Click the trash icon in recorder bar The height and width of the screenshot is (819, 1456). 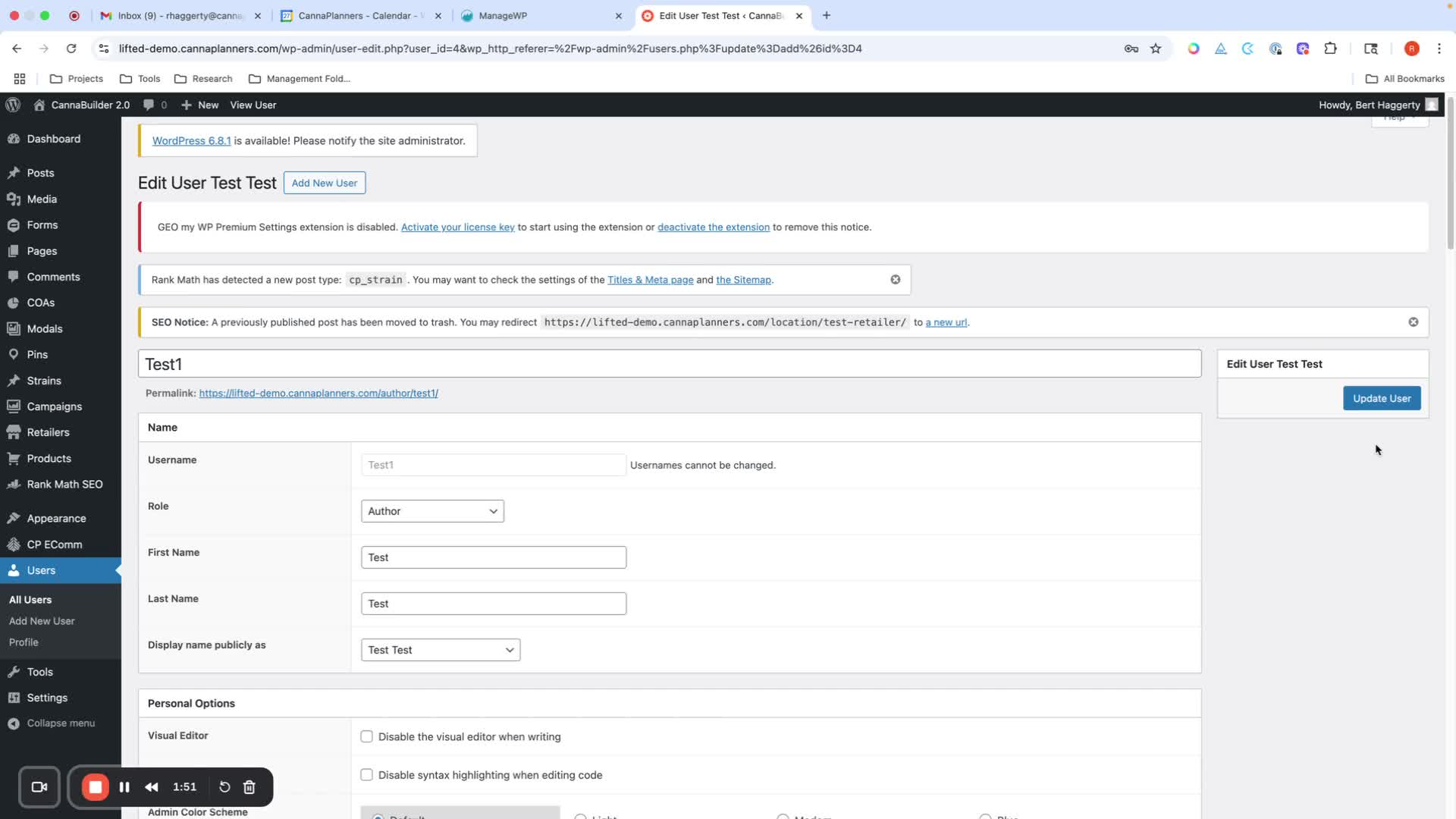pos(249,787)
